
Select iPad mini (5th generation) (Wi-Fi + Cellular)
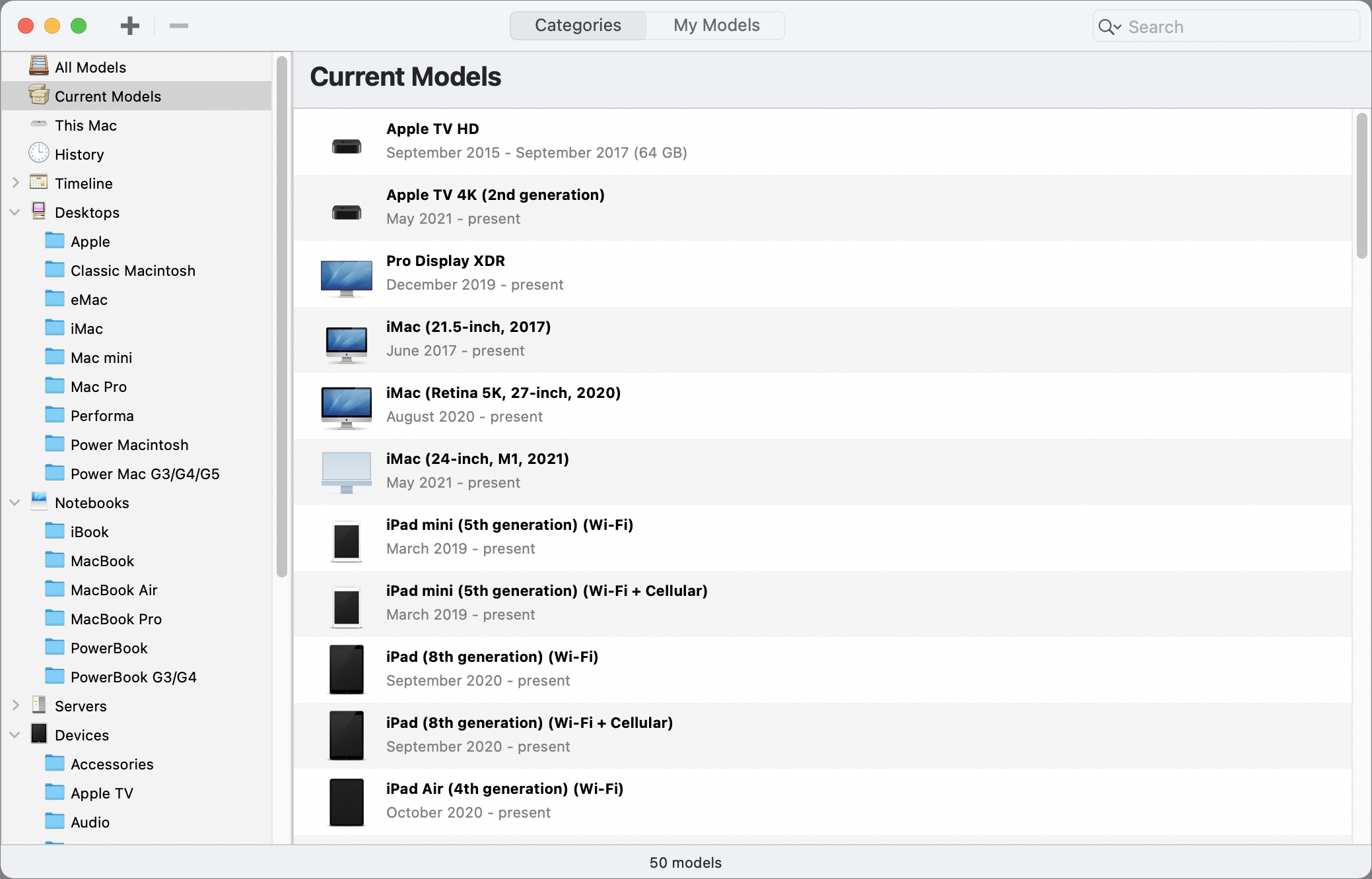pos(822,604)
